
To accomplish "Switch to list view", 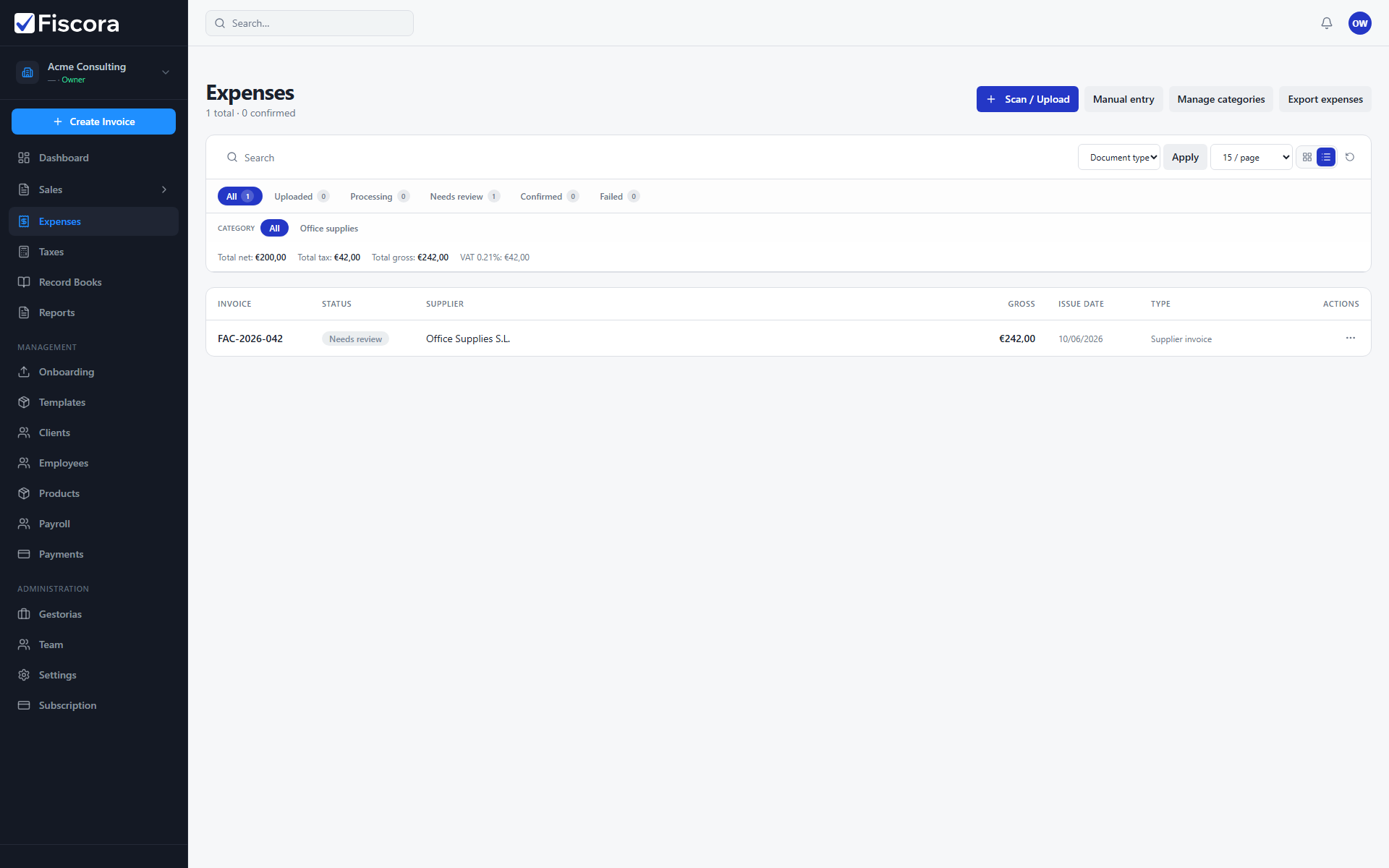I will (1326, 157).
